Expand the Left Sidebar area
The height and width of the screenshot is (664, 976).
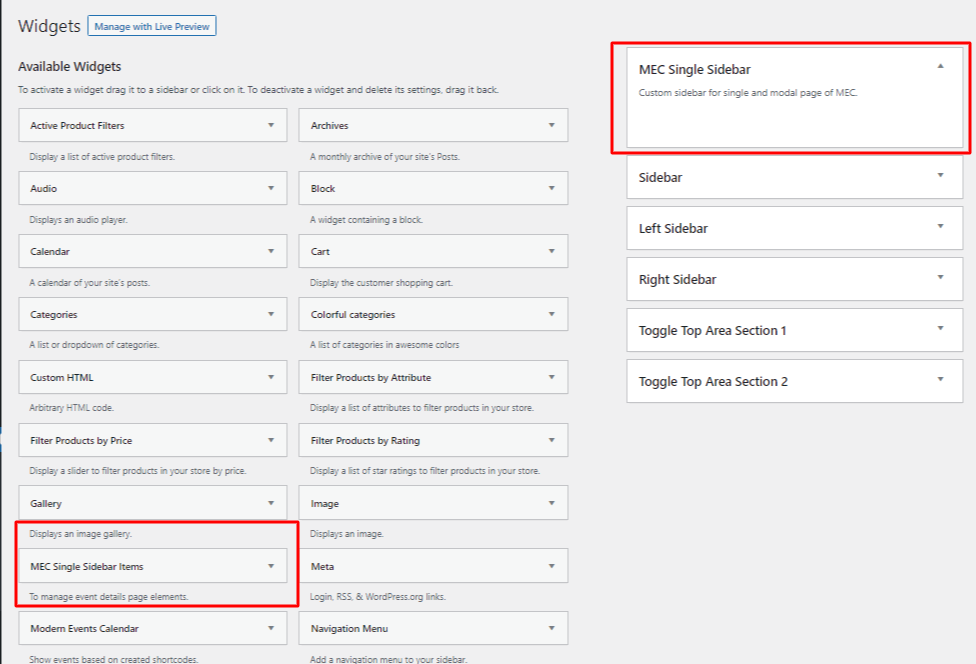coord(940,227)
